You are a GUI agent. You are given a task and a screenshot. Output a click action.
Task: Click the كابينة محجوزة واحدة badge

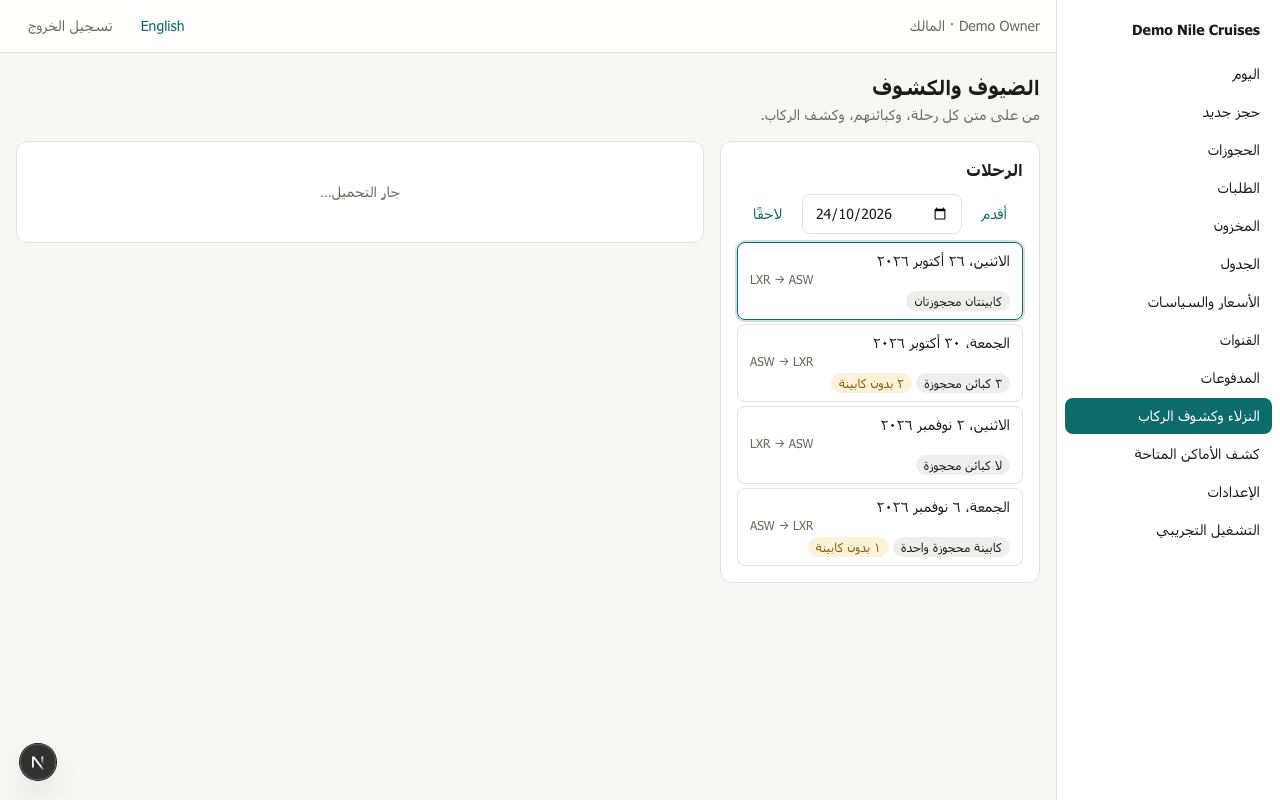tap(951, 547)
